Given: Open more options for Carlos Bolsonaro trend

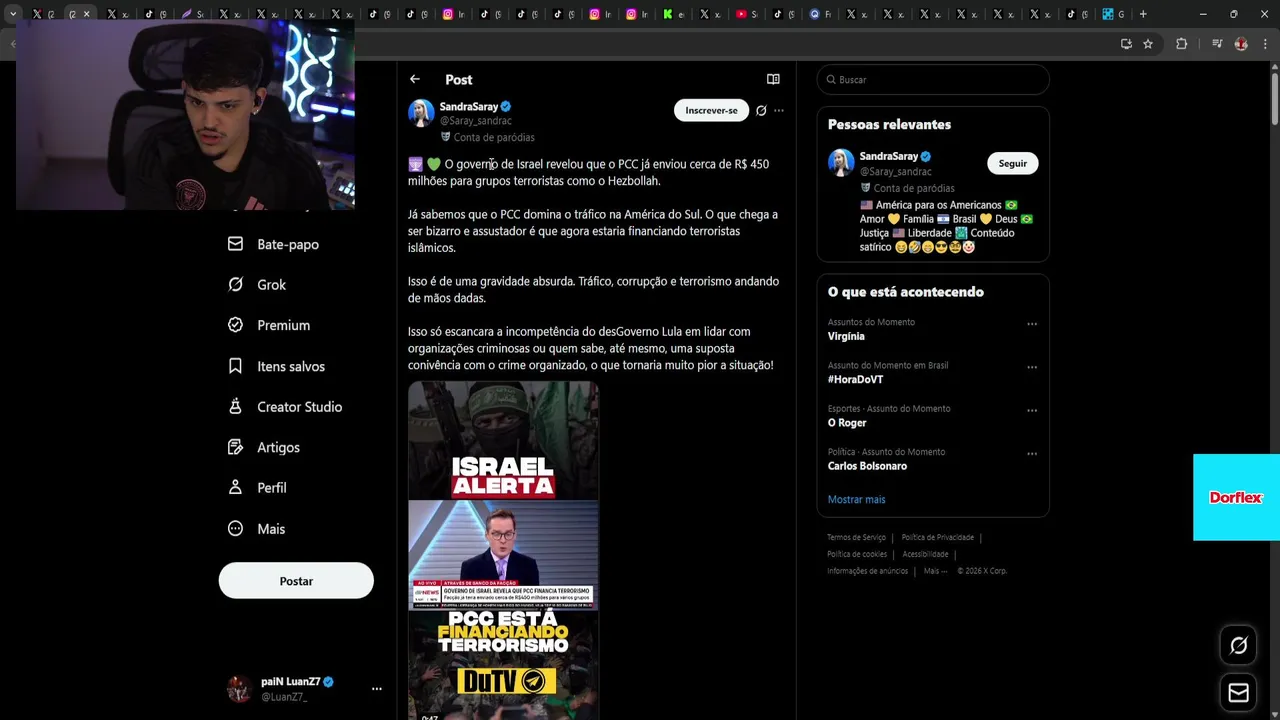Looking at the screenshot, I should (x=1032, y=454).
